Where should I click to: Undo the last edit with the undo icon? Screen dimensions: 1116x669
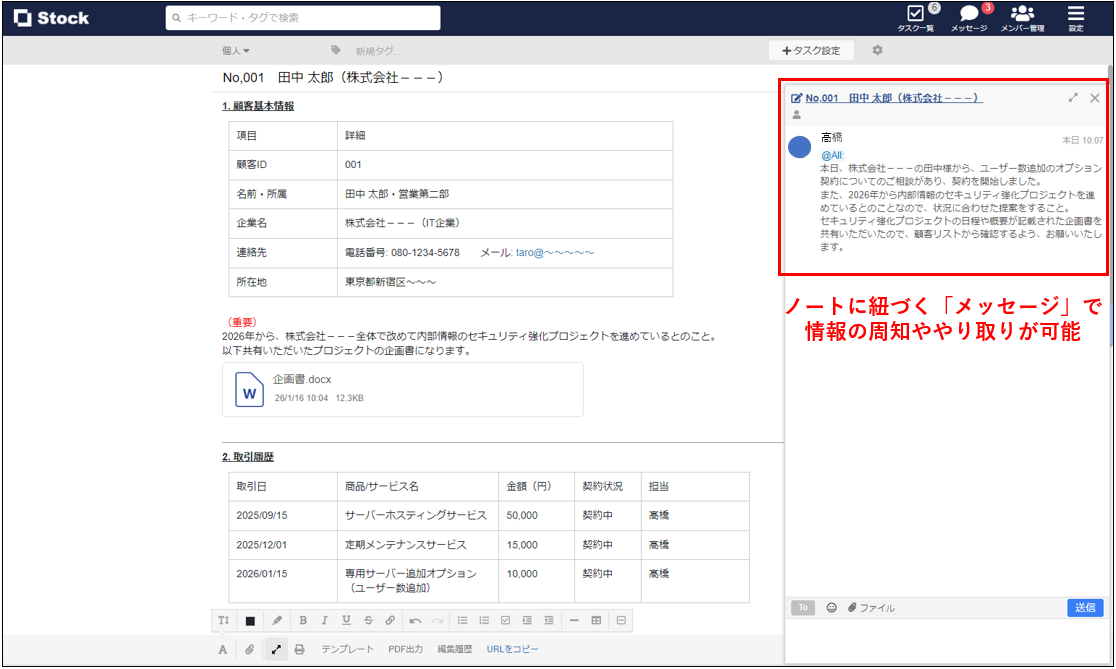coord(414,620)
